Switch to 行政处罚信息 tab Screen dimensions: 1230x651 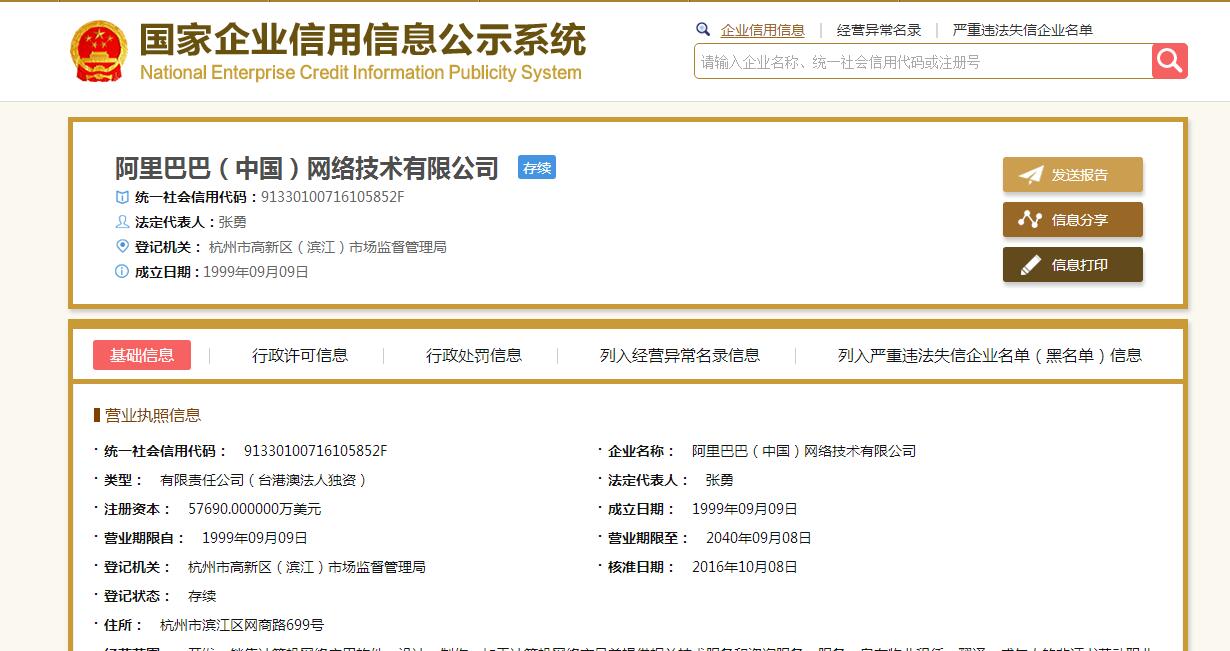pyautogui.click(x=474, y=355)
